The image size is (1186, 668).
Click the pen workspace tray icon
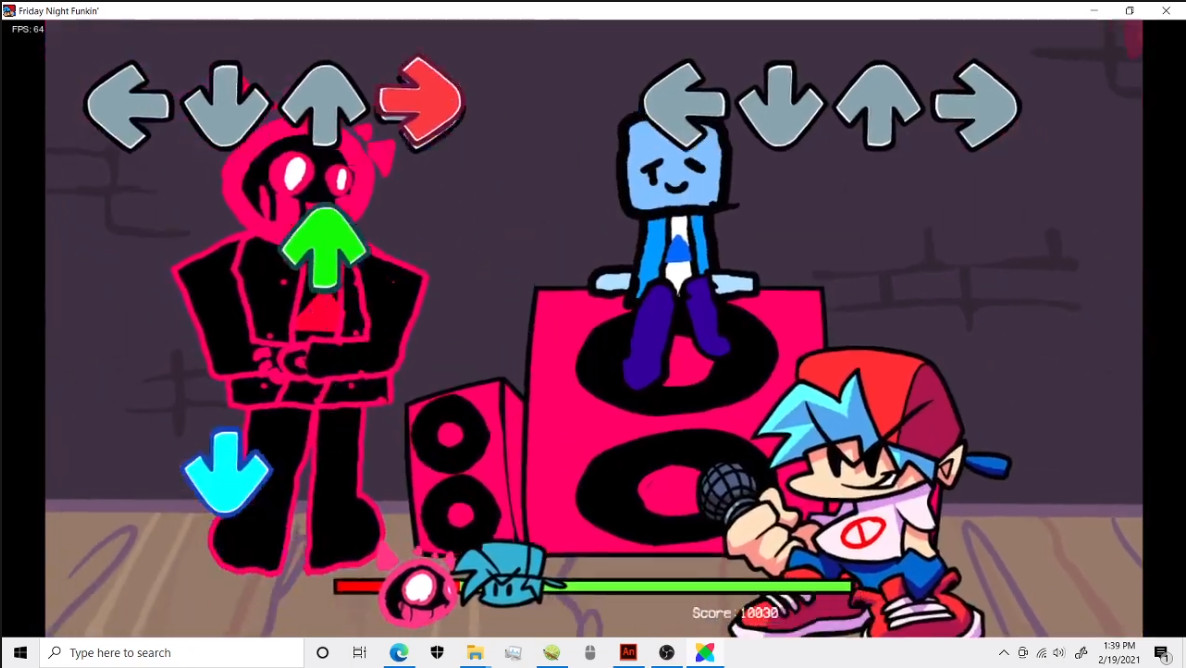coord(1082,652)
